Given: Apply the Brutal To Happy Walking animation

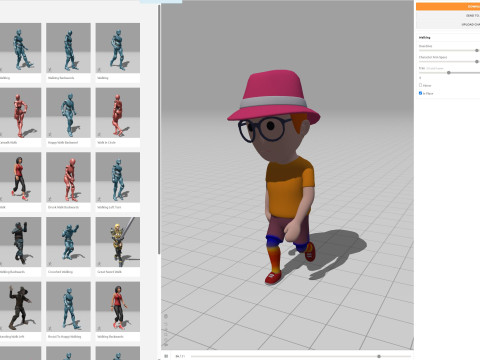Looking at the screenshot, I should point(68,307).
